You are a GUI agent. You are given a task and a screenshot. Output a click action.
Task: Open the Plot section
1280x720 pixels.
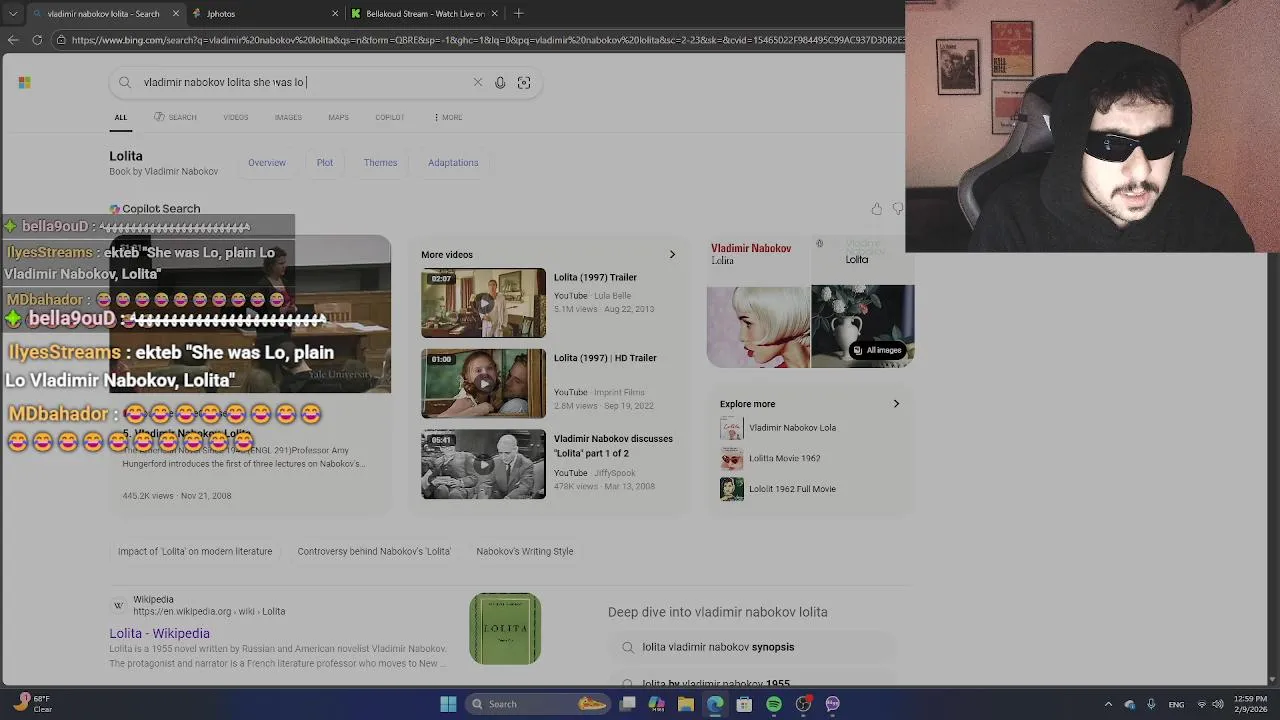[x=325, y=162]
